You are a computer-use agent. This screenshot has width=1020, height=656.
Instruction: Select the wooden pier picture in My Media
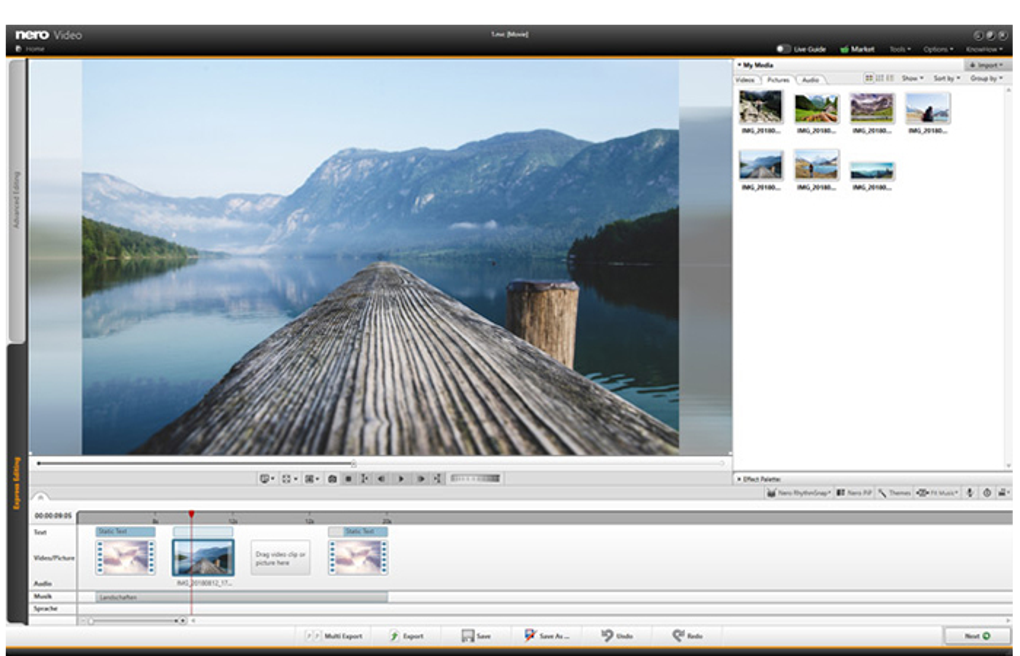[x=760, y=165]
